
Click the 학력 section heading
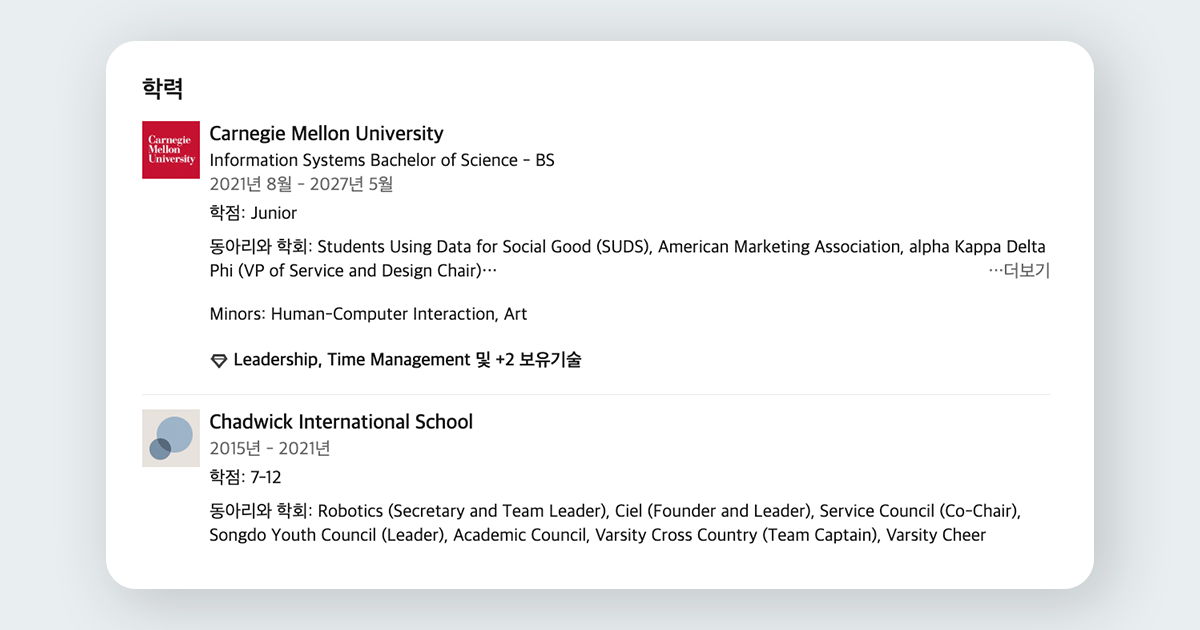point(162,88)
